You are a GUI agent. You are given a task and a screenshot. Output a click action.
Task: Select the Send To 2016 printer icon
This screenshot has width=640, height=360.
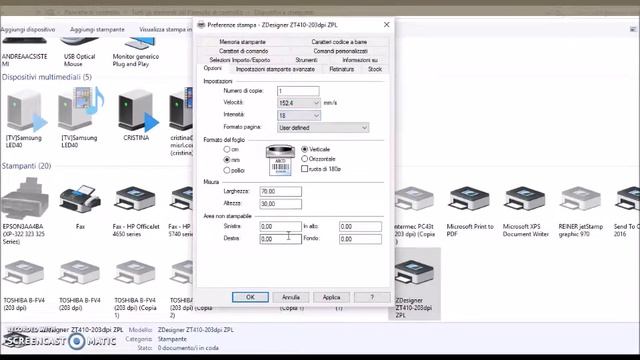point(627,199)
